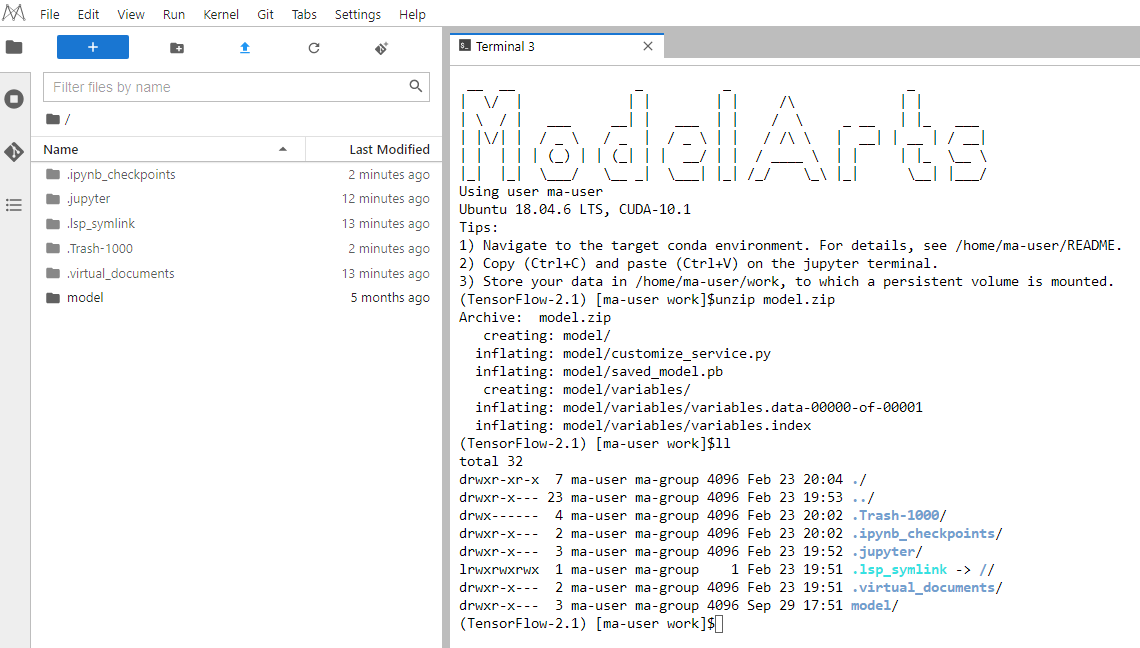Click the terminal icon on Terminal 3 tab

(x=465, y=46)
